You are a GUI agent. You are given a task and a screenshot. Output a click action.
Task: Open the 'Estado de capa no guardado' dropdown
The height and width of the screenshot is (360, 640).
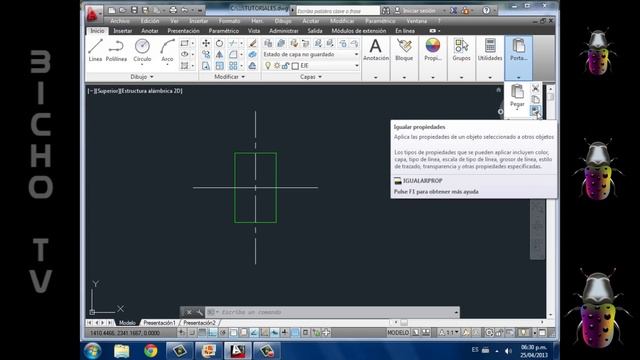click(311, 54)
